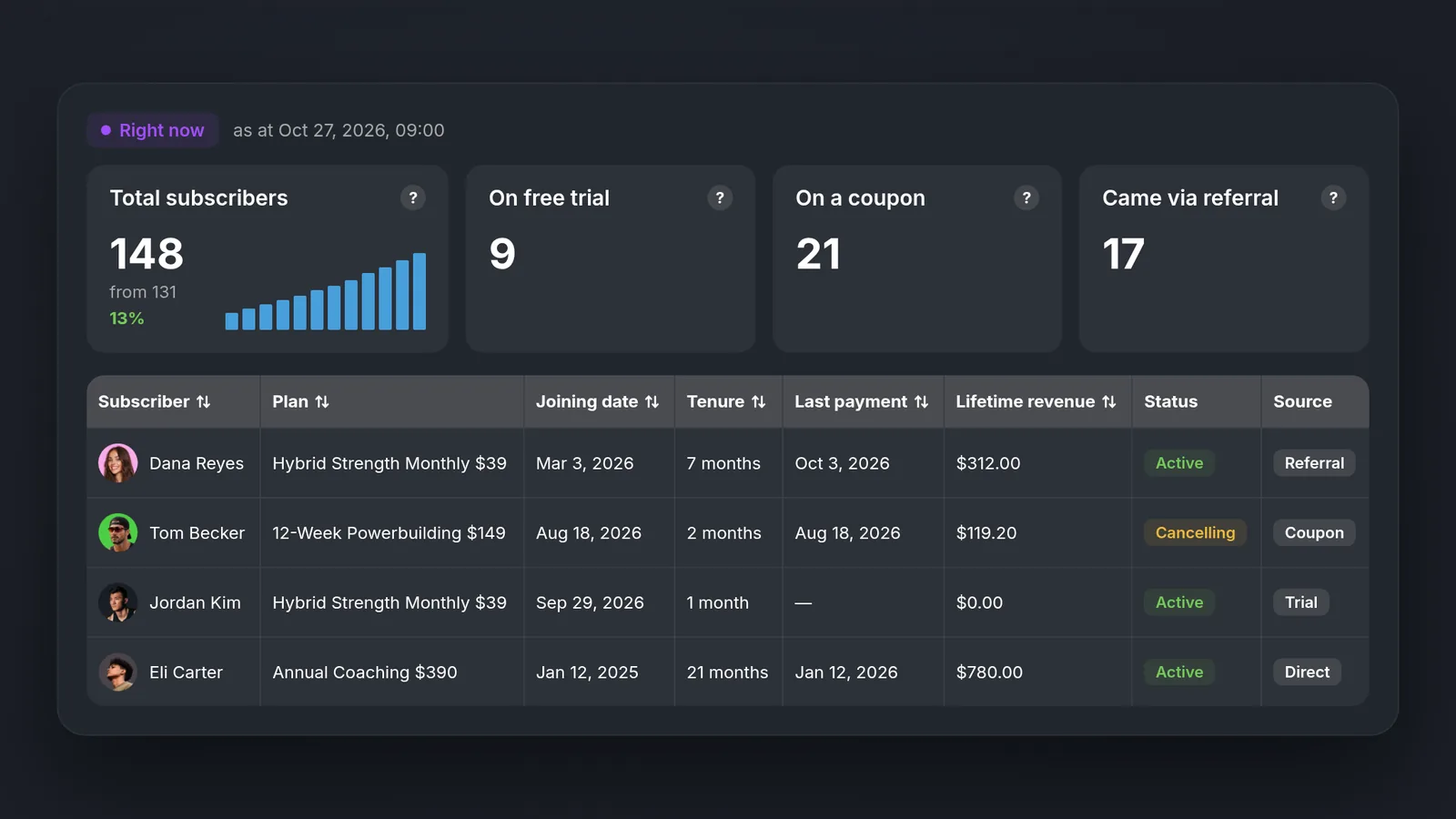Viewport: 1456px width, 819px height.
Task: Click tenure value 21 months
Action: (727, 672)
